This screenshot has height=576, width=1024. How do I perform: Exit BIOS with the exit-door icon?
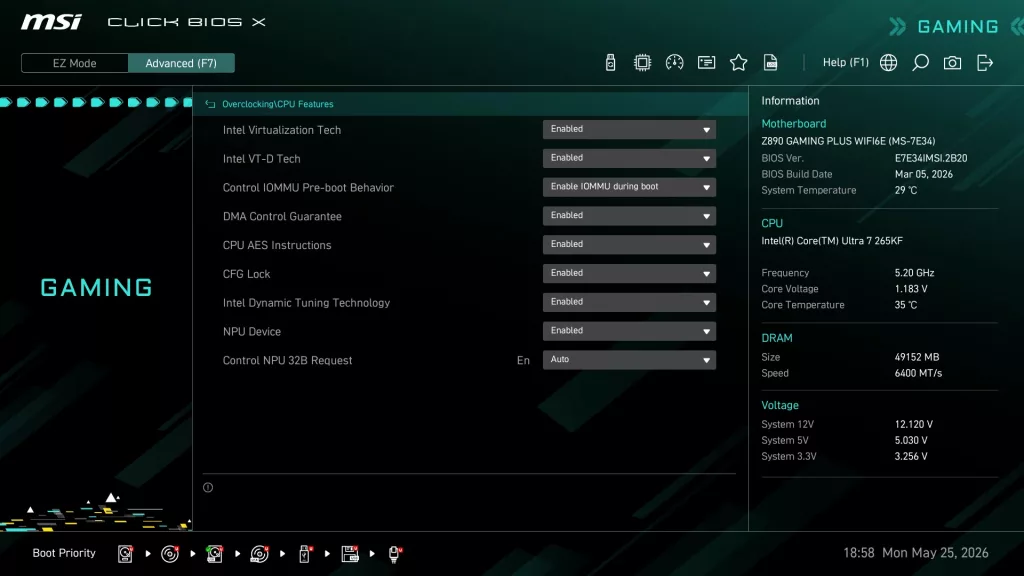pyautogui.click(x=985, y=63)
